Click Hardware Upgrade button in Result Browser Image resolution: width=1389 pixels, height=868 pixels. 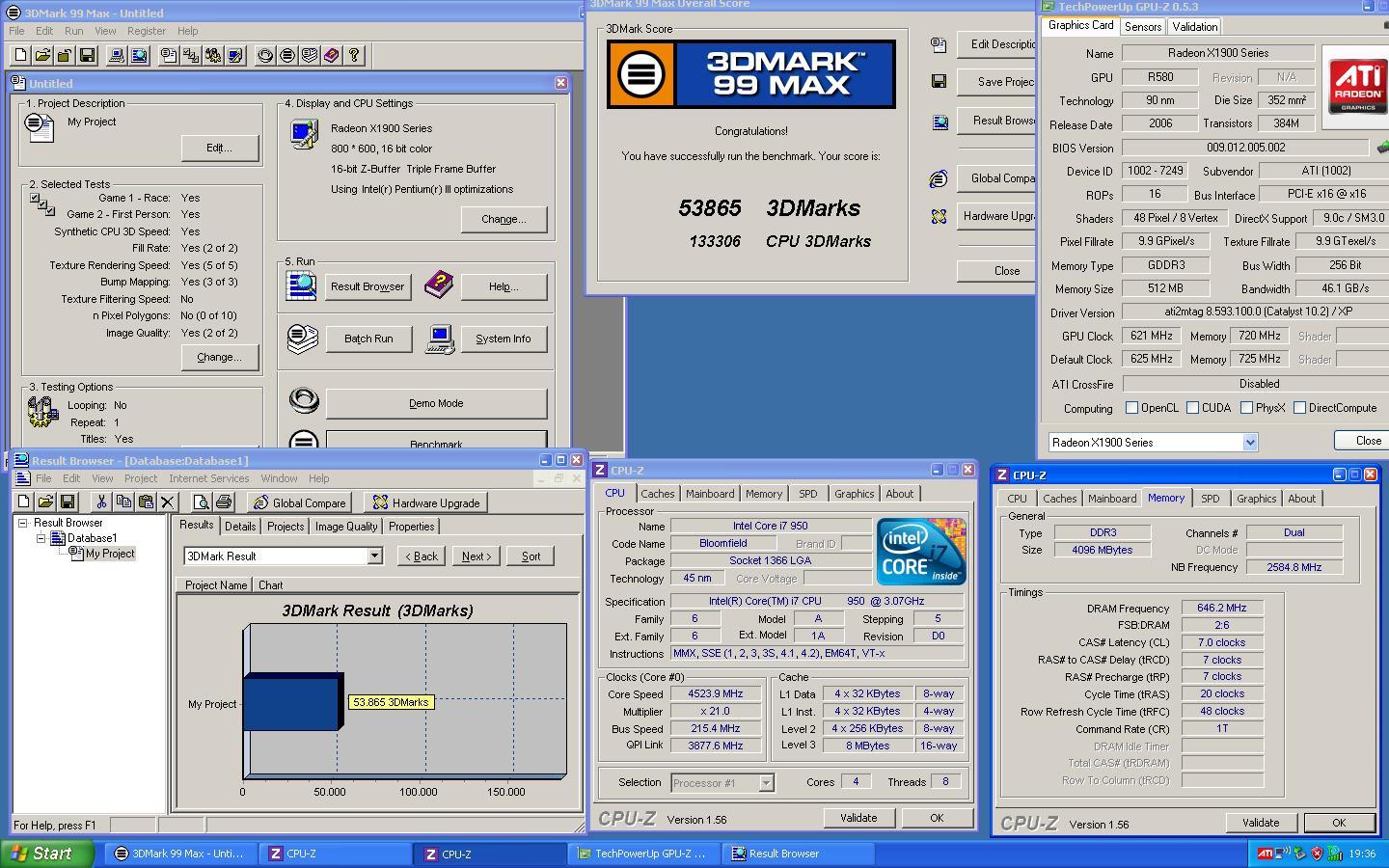click(425, 502)
